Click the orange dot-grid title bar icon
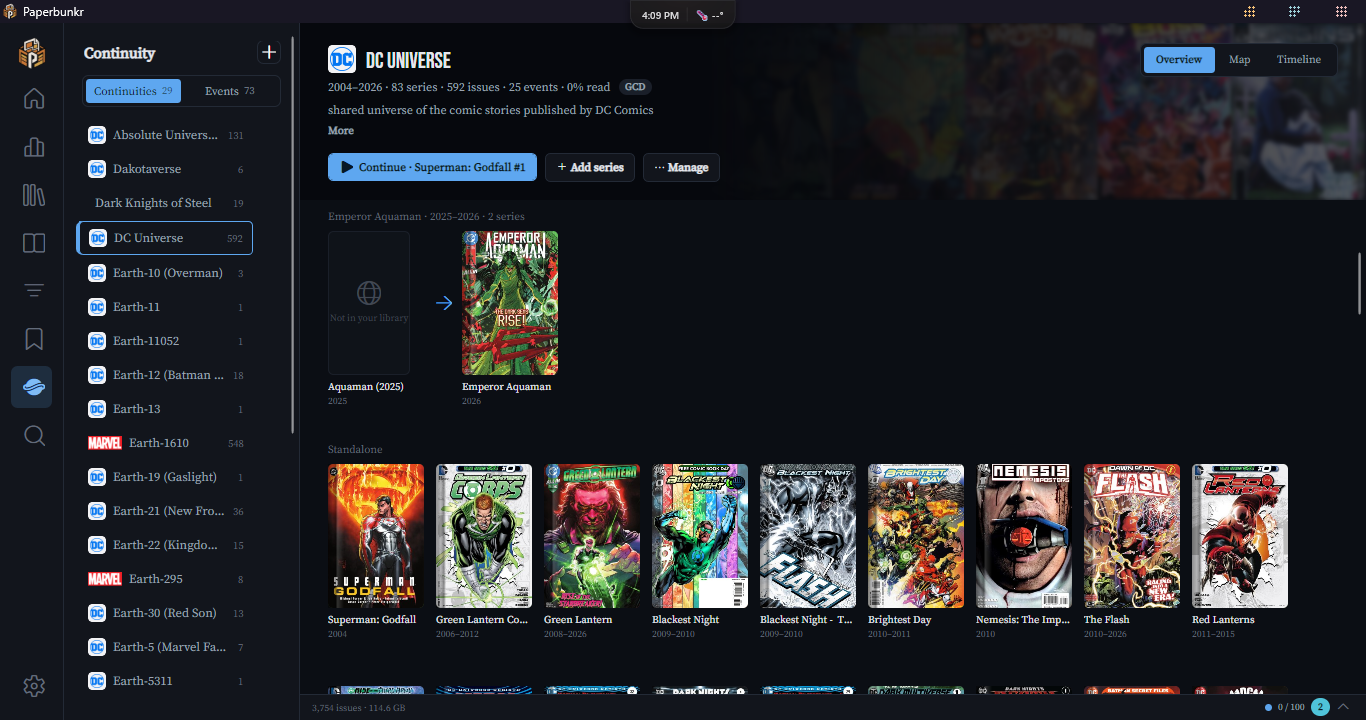The height and width of the screenshot is (720, 1366). 1249,11
